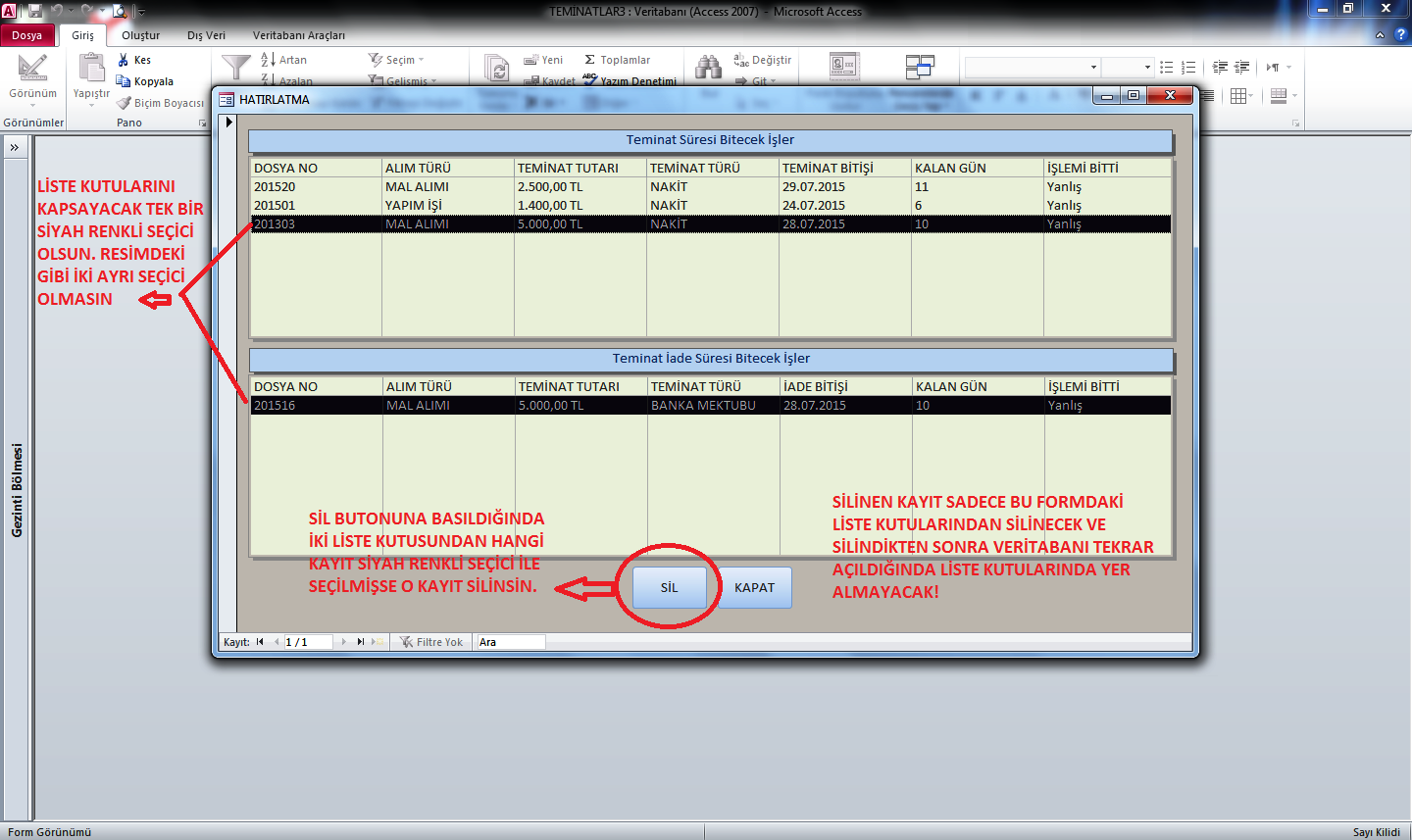This screenshot has width=1412, height=840.
Task: Click the large filter funnel icon
Action: [x=236, y=67]
